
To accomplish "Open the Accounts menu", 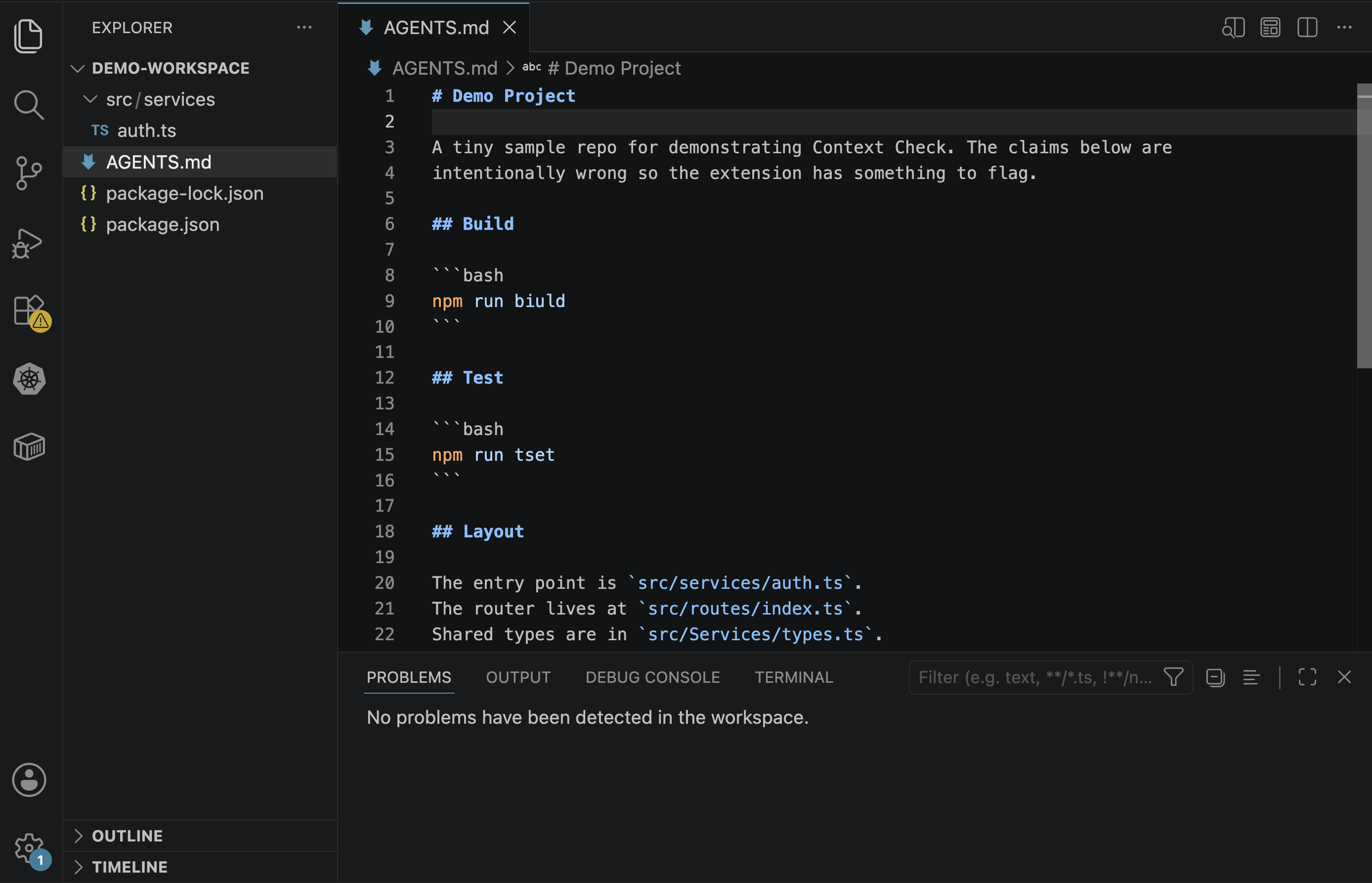I will coord(29,780).
